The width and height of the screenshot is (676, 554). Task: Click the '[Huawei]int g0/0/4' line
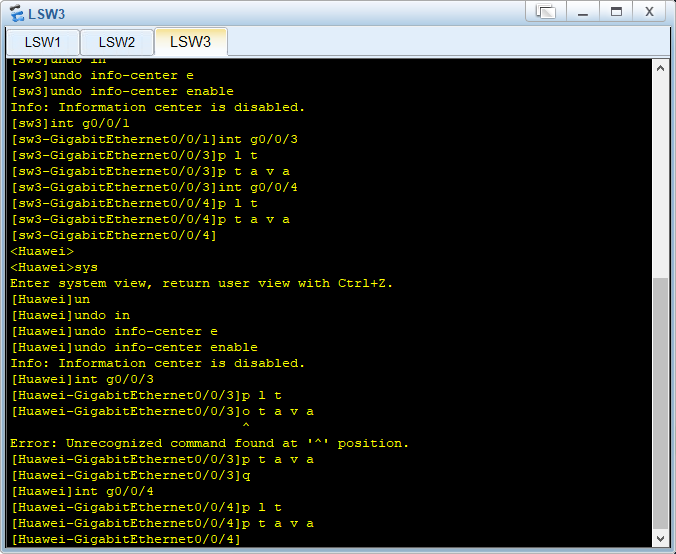click(x=82, y=491)
